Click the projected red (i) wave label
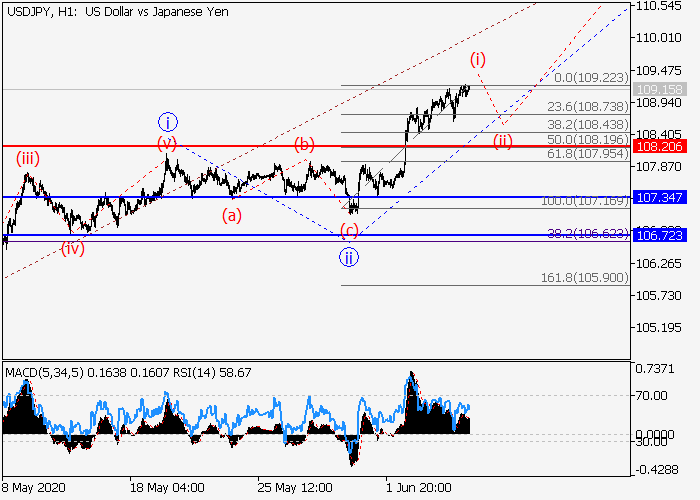Screen dimensions: 700x500 click(x=478, y=59)
